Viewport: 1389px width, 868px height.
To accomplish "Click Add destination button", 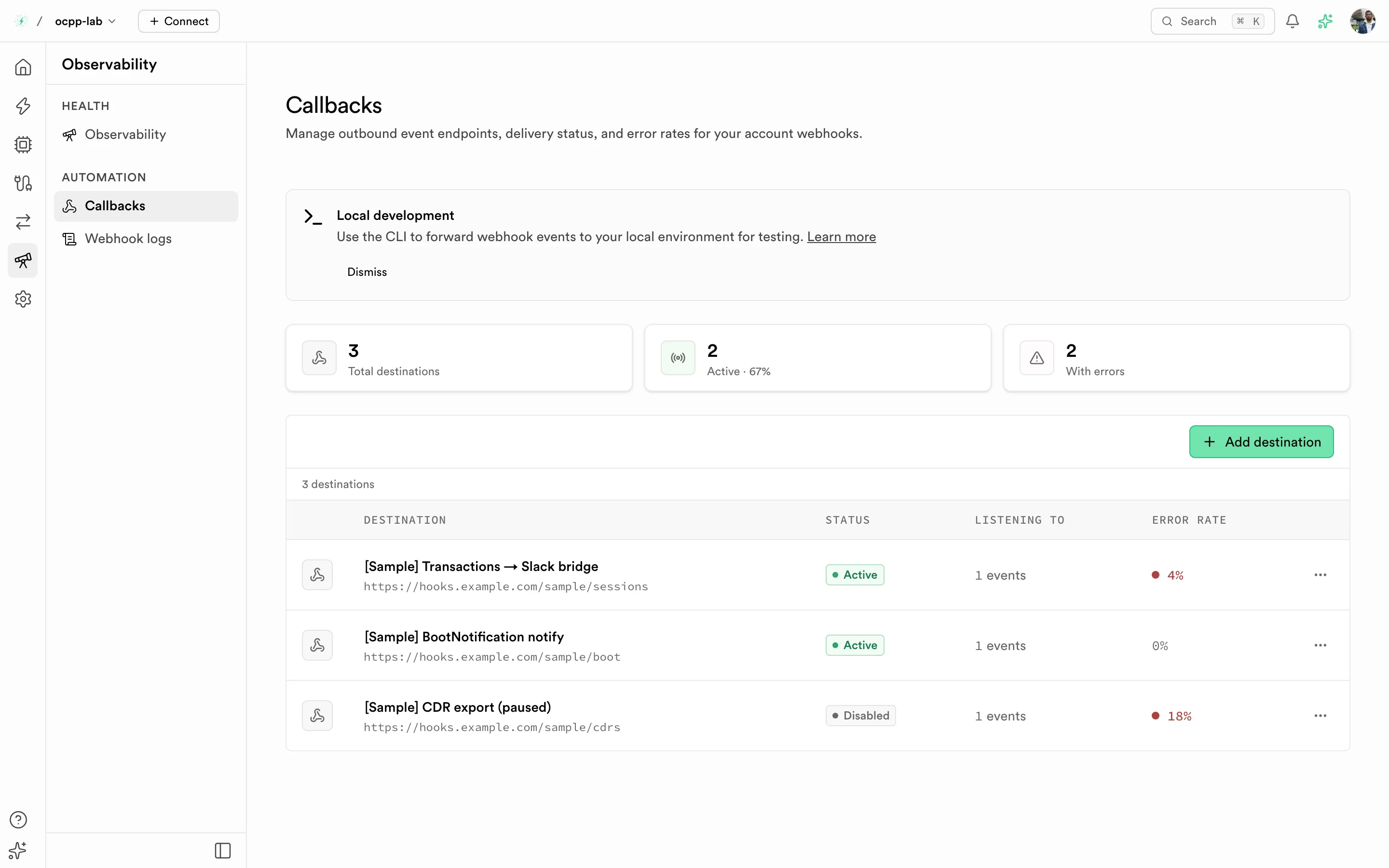I will tap(1261, 441).
